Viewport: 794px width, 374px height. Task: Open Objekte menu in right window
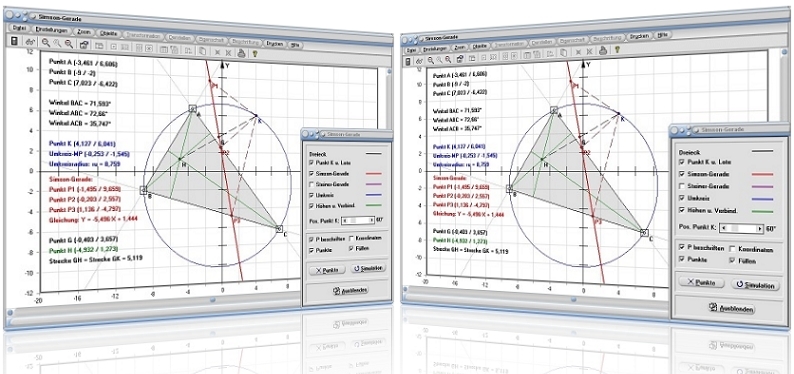480,47
